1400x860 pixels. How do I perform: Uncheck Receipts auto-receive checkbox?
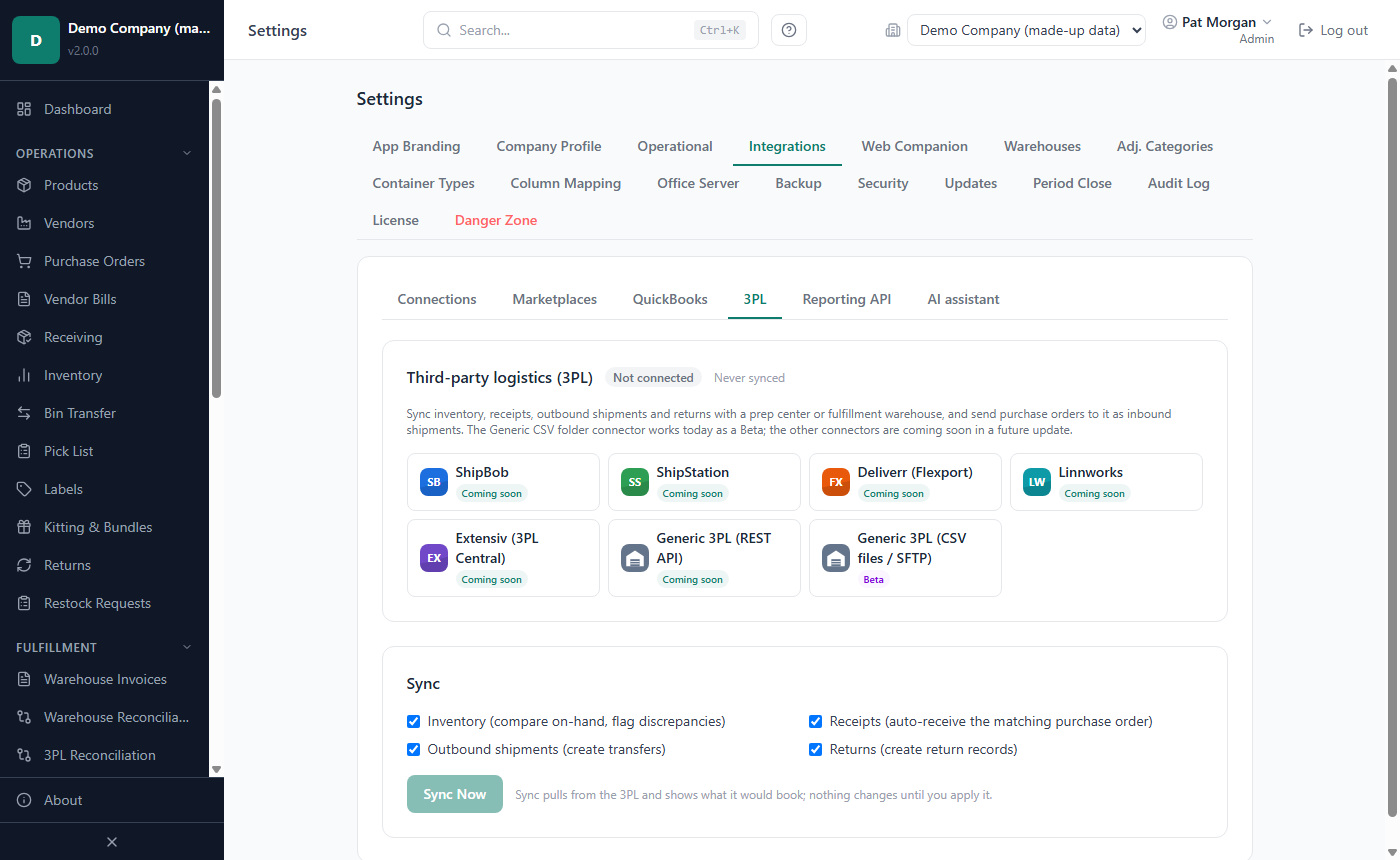coord(816,721)
